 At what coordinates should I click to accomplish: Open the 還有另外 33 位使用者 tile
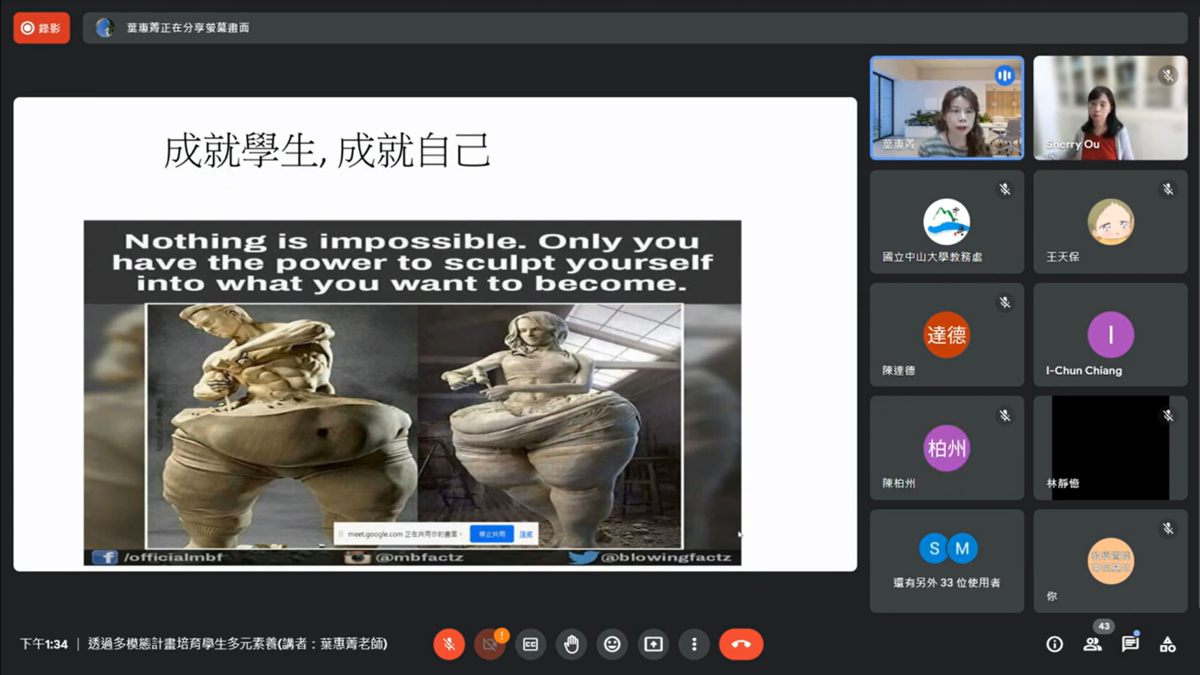click(x=947, y=561)
